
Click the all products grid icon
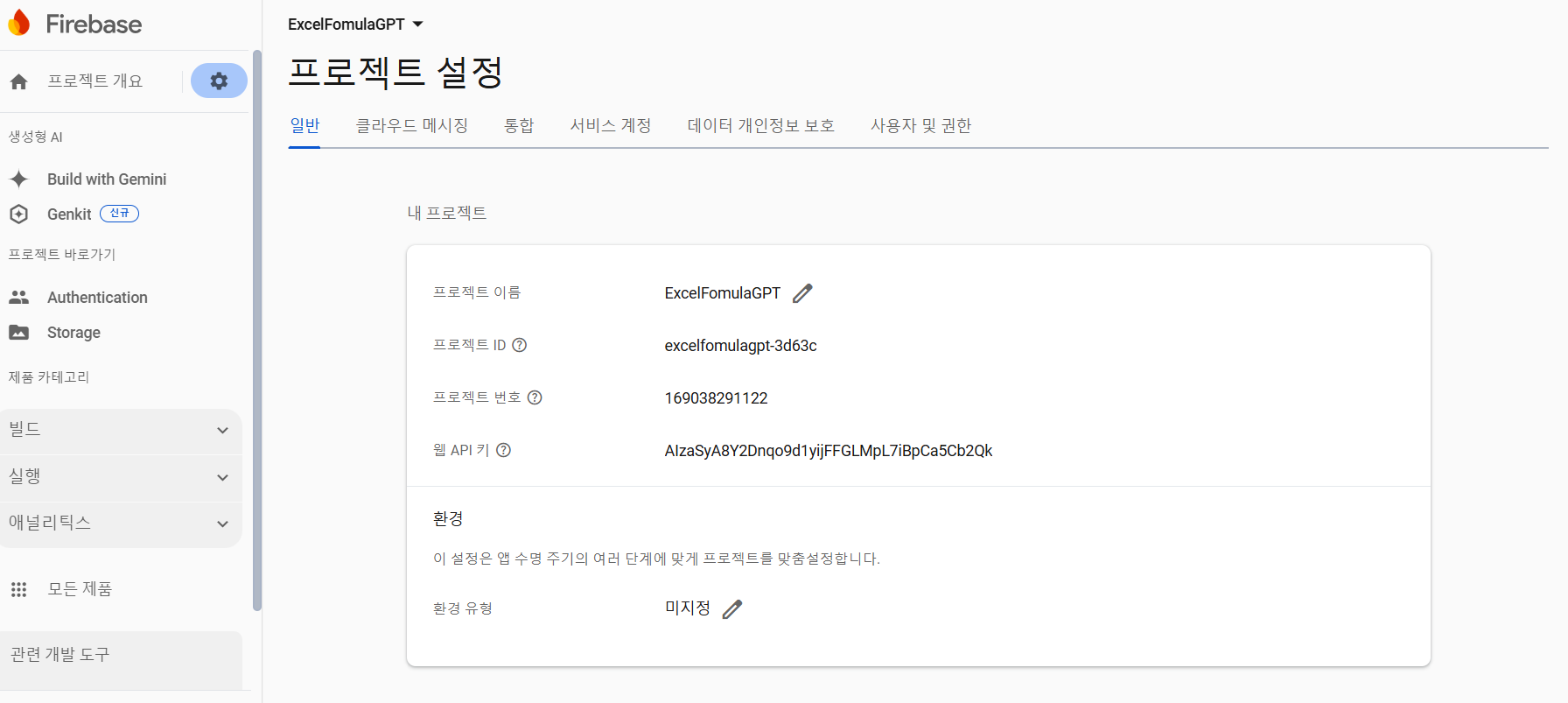(x=18, y=589)
